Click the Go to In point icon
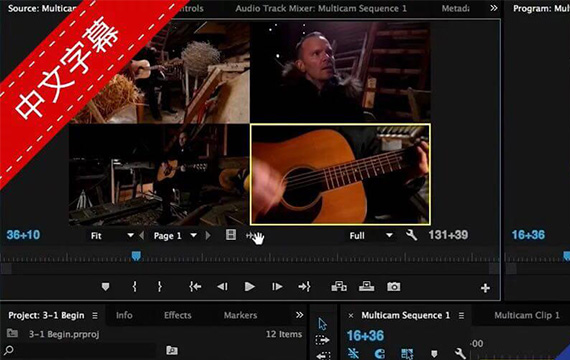Screen dimensions: 570x360 pos(195,287)
